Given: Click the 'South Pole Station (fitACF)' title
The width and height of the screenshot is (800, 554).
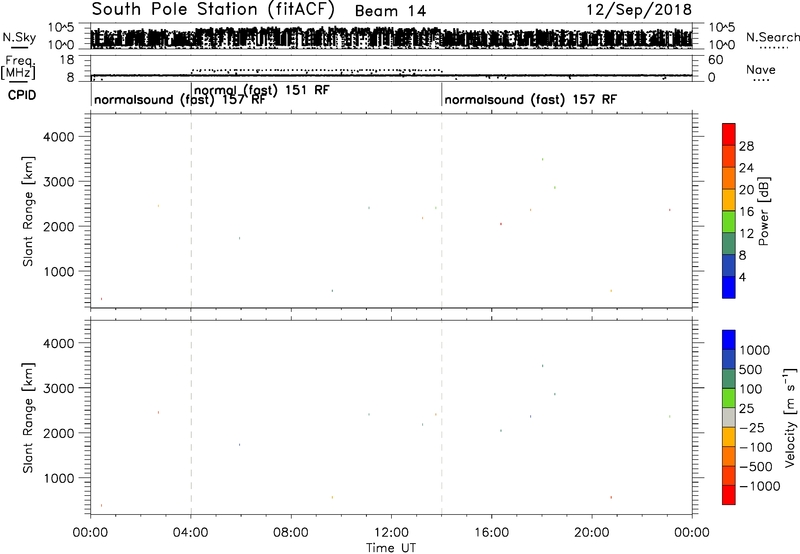Looking at the screenshot, I should click(213, 10).
